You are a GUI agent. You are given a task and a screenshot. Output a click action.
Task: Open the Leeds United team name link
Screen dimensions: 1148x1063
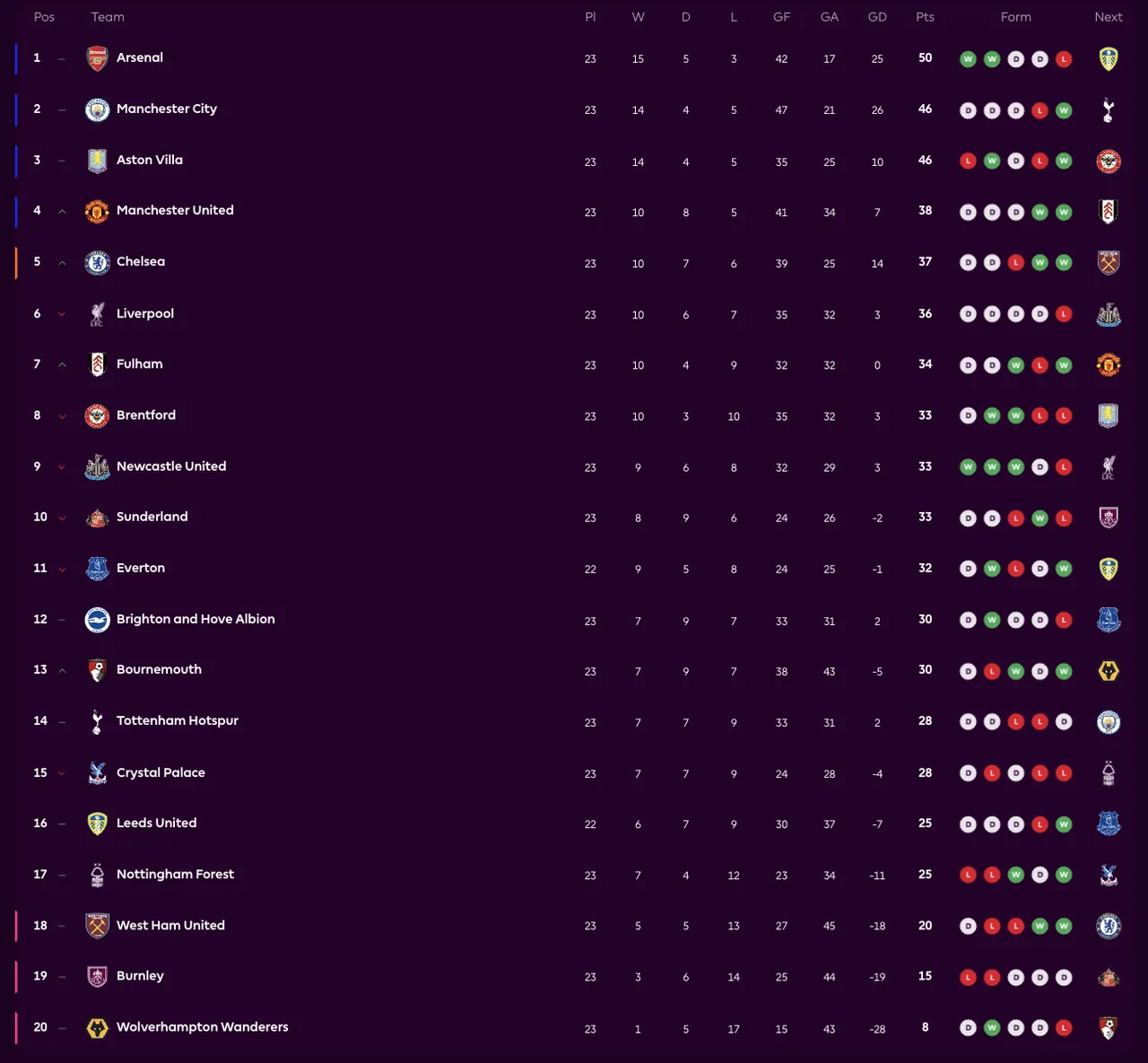click(x=156, y=823)
